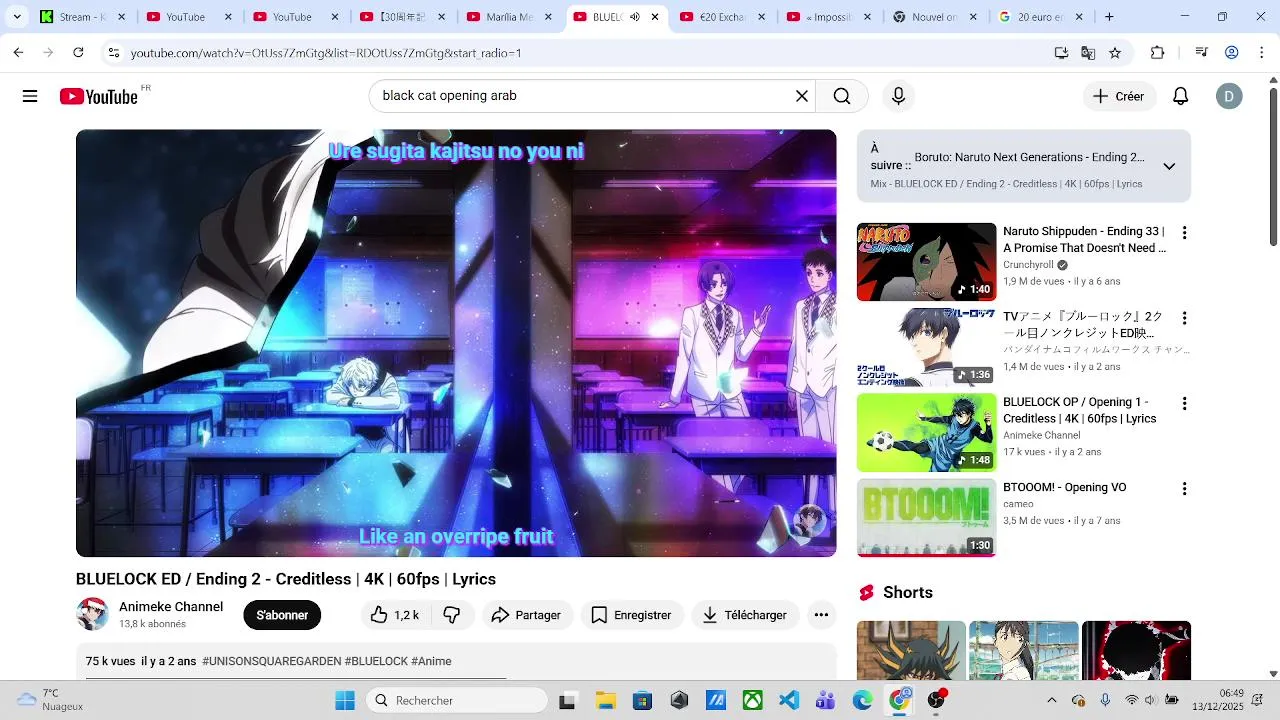Bookmark this page with the star
Viewport: 1280px width, 720px height.
click(1115, 53)
